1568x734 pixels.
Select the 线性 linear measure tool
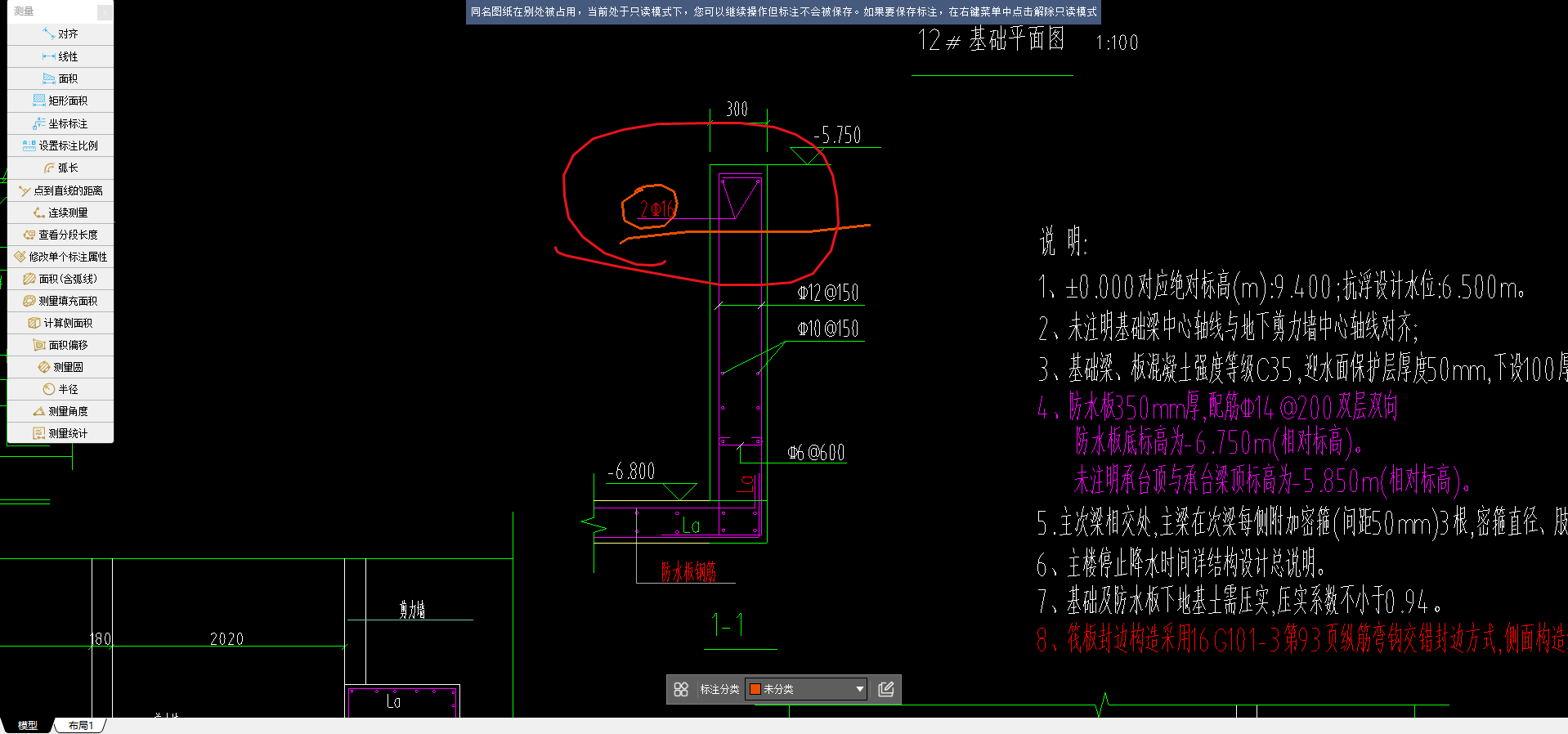click(x=60, y=56)
